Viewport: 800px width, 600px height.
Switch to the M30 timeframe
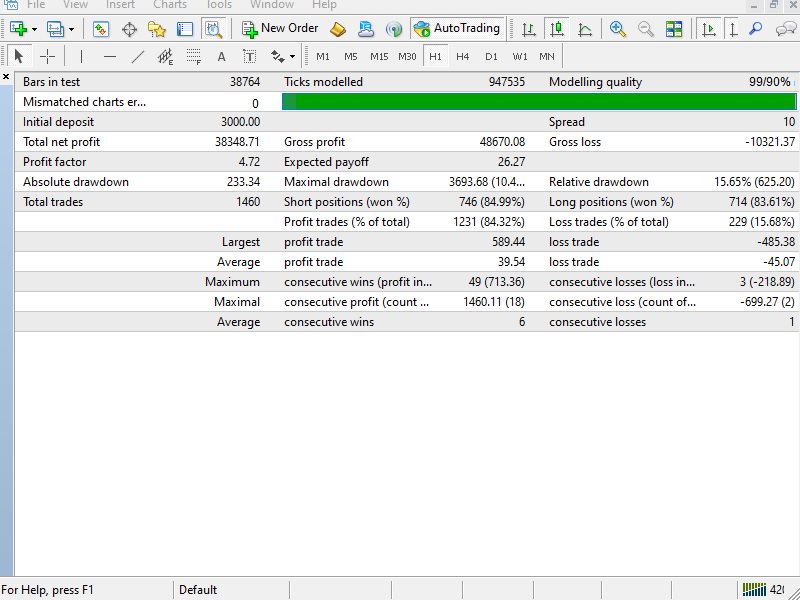pyautogui.click(x=407, y=57)
